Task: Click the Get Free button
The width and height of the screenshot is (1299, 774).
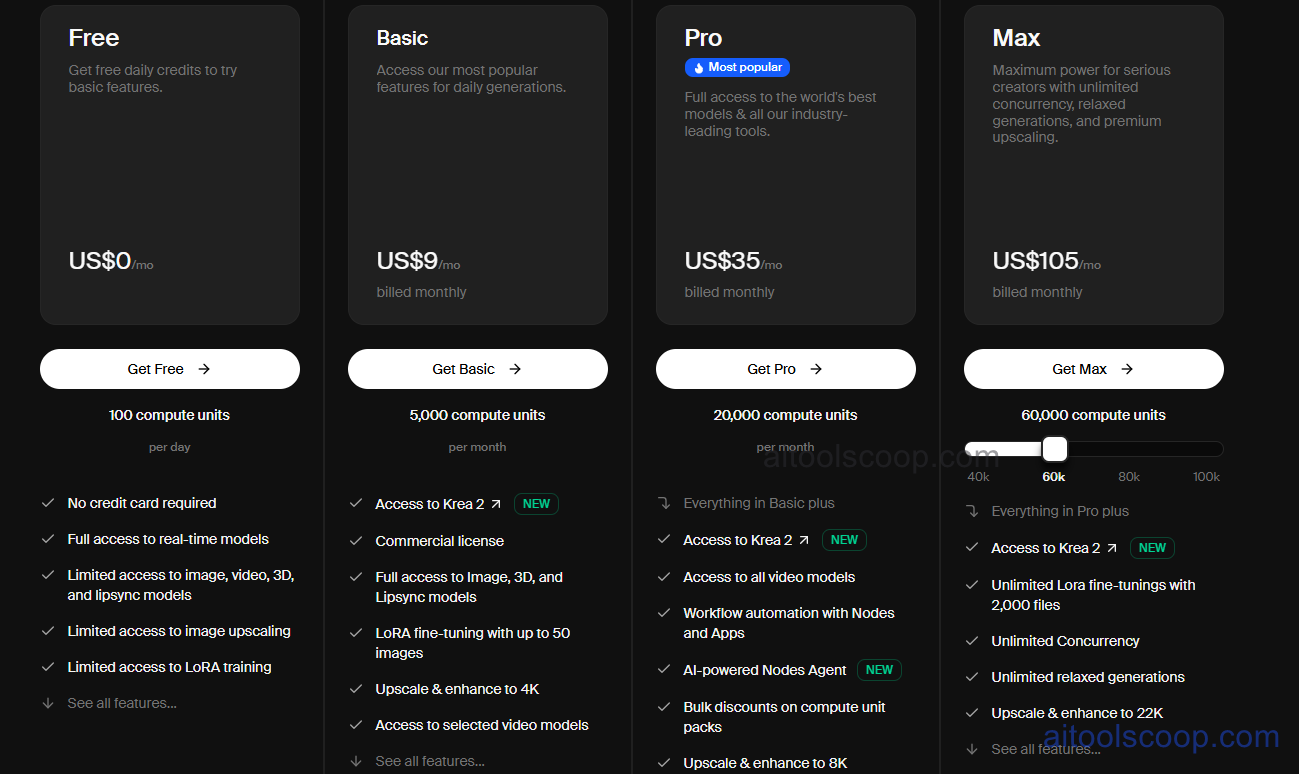Action: (x=170, y=369)
